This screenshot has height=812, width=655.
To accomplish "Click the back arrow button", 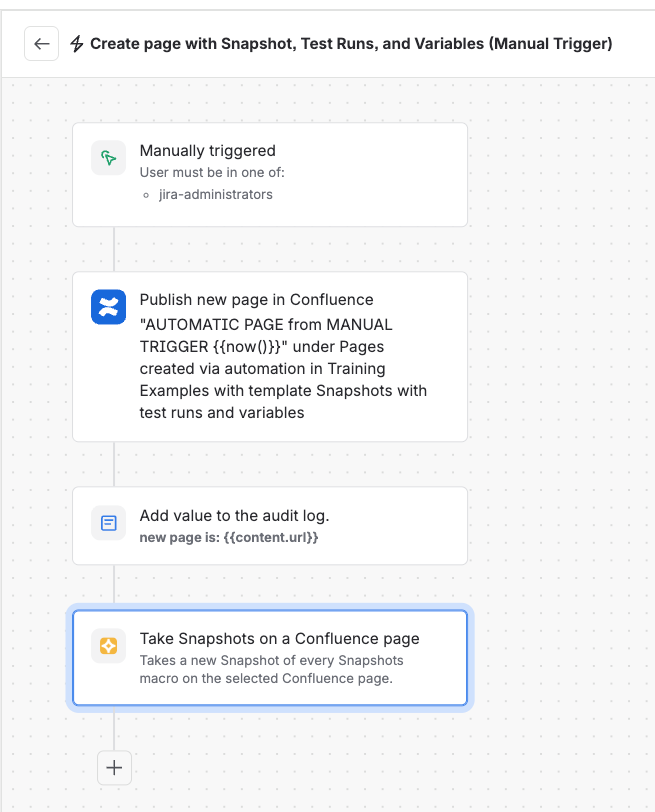I will (x=41, y=44).
